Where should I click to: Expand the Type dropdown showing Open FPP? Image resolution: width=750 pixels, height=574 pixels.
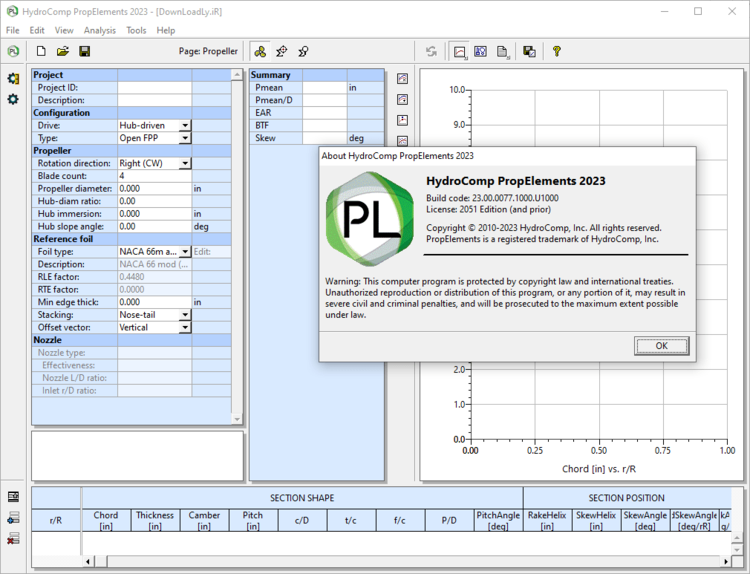point(185,138)
